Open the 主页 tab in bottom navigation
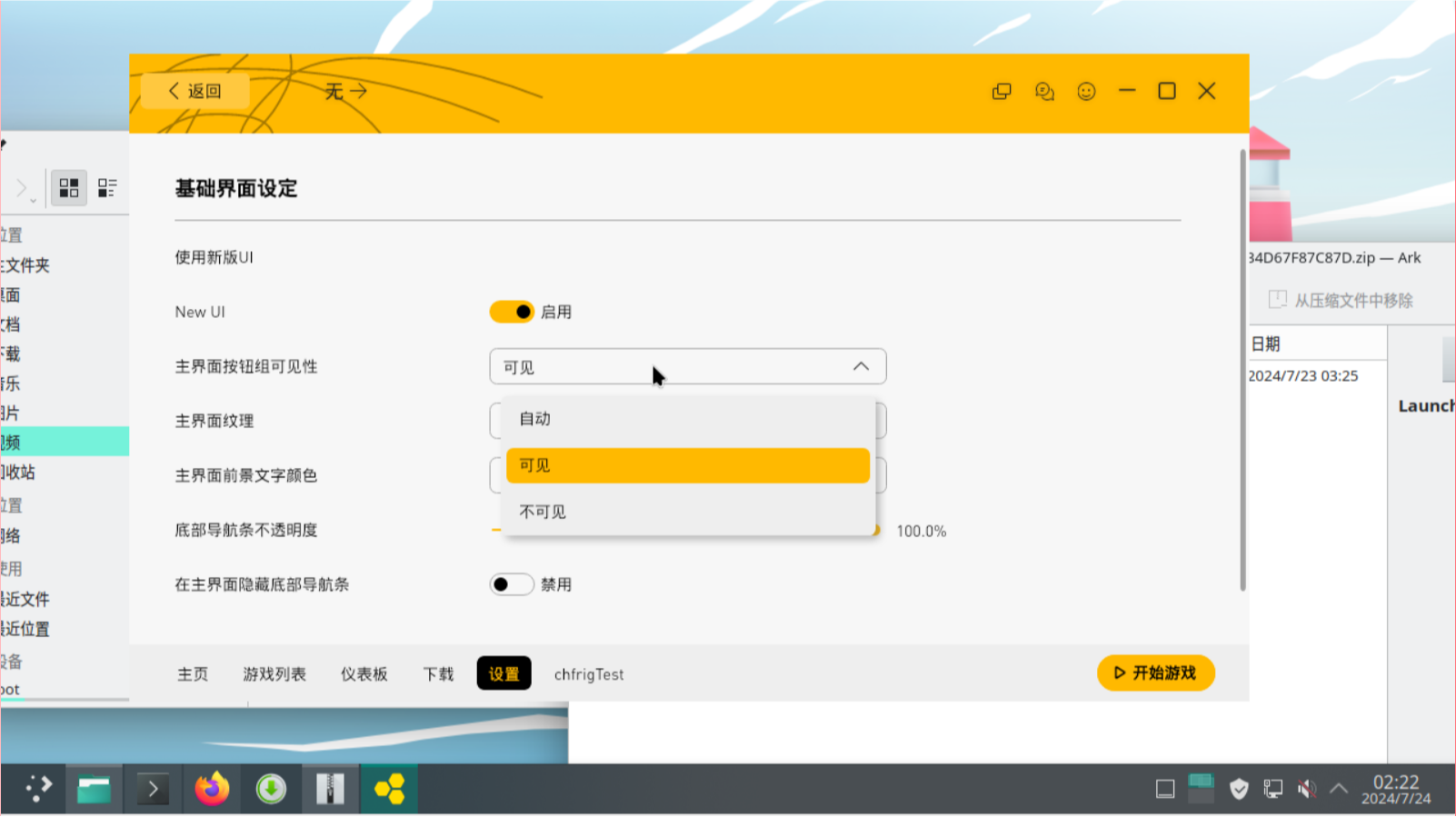This screenshot has height=817, width=1456. (193, 674)
